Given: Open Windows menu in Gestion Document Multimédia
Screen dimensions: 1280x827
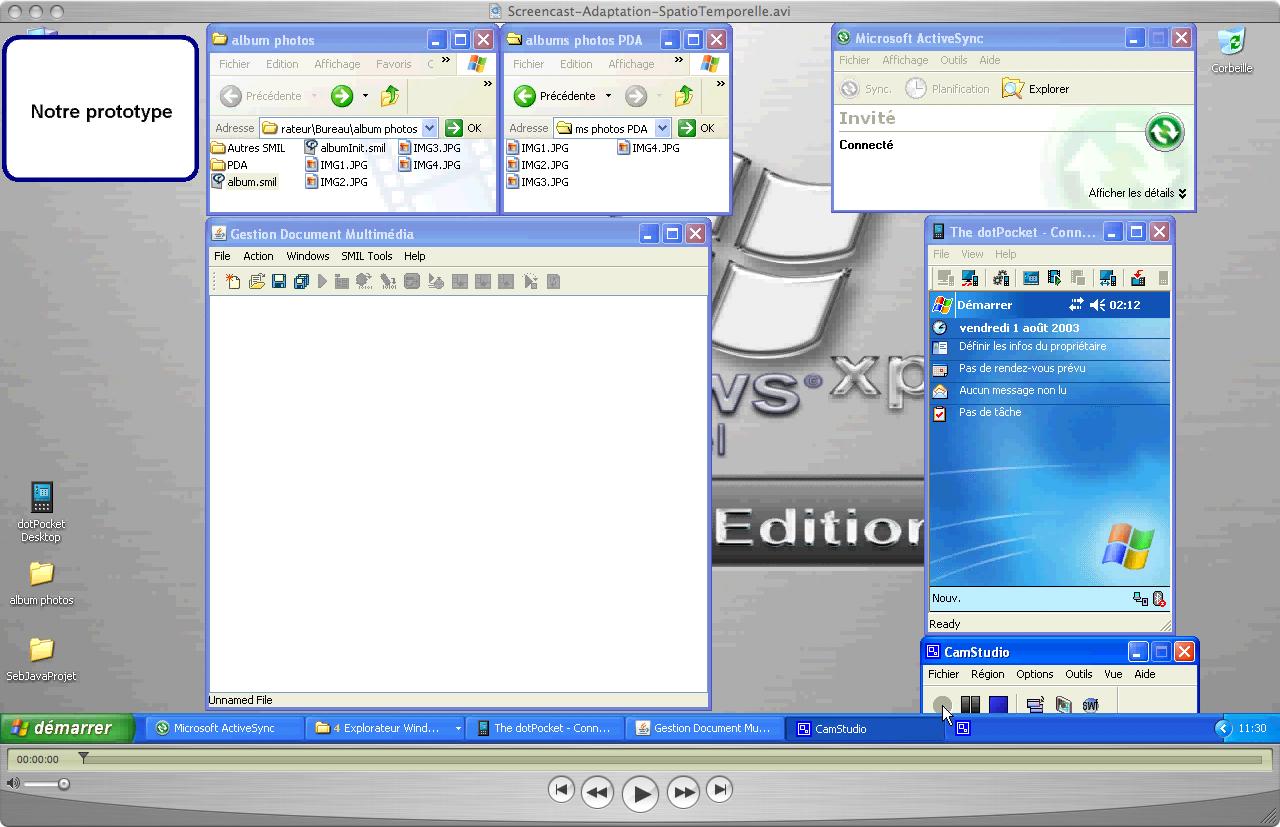Looking at the screenshot, I should pyautogui.click(x=307, y=256).
